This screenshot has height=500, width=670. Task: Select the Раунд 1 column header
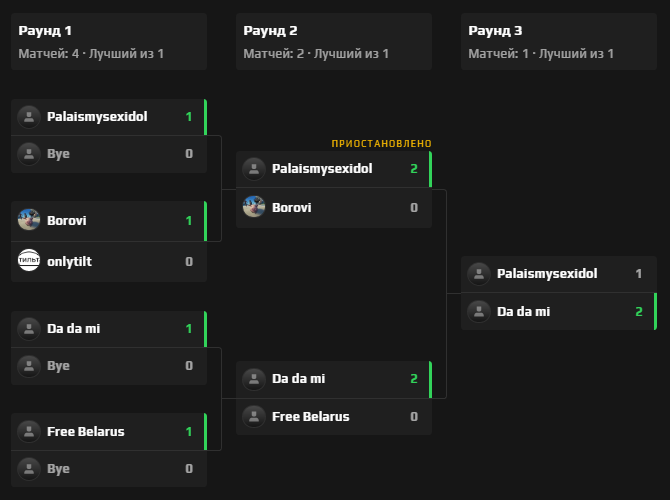pos(108,41)
